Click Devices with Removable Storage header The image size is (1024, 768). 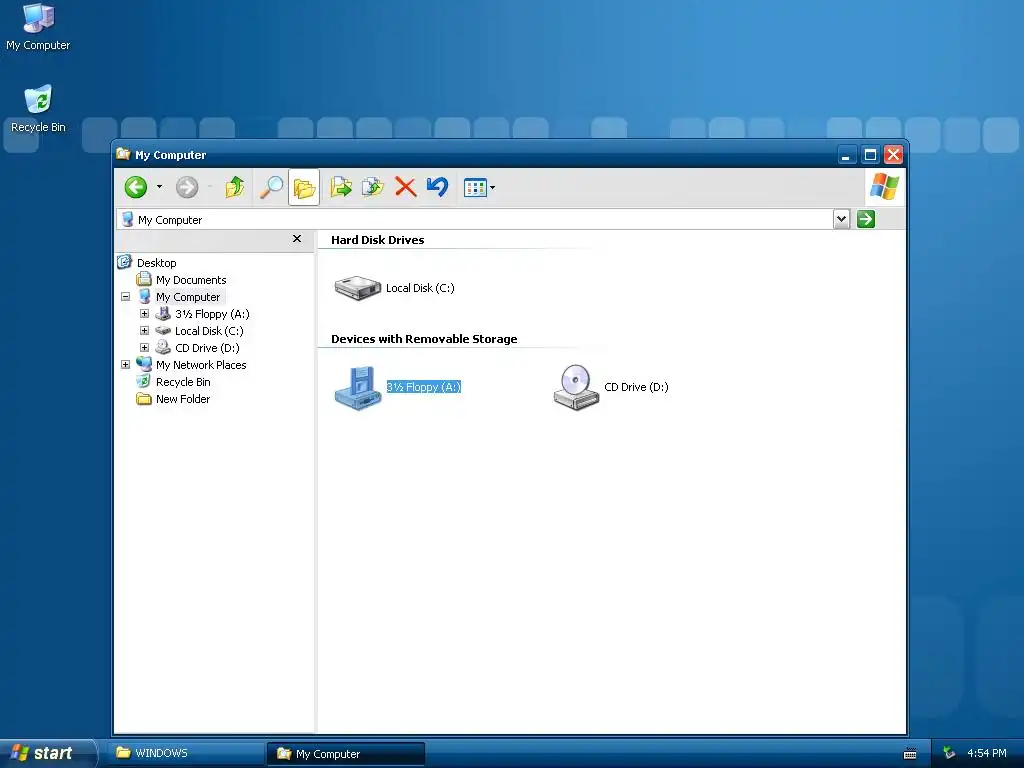click(x=424, y=339)
